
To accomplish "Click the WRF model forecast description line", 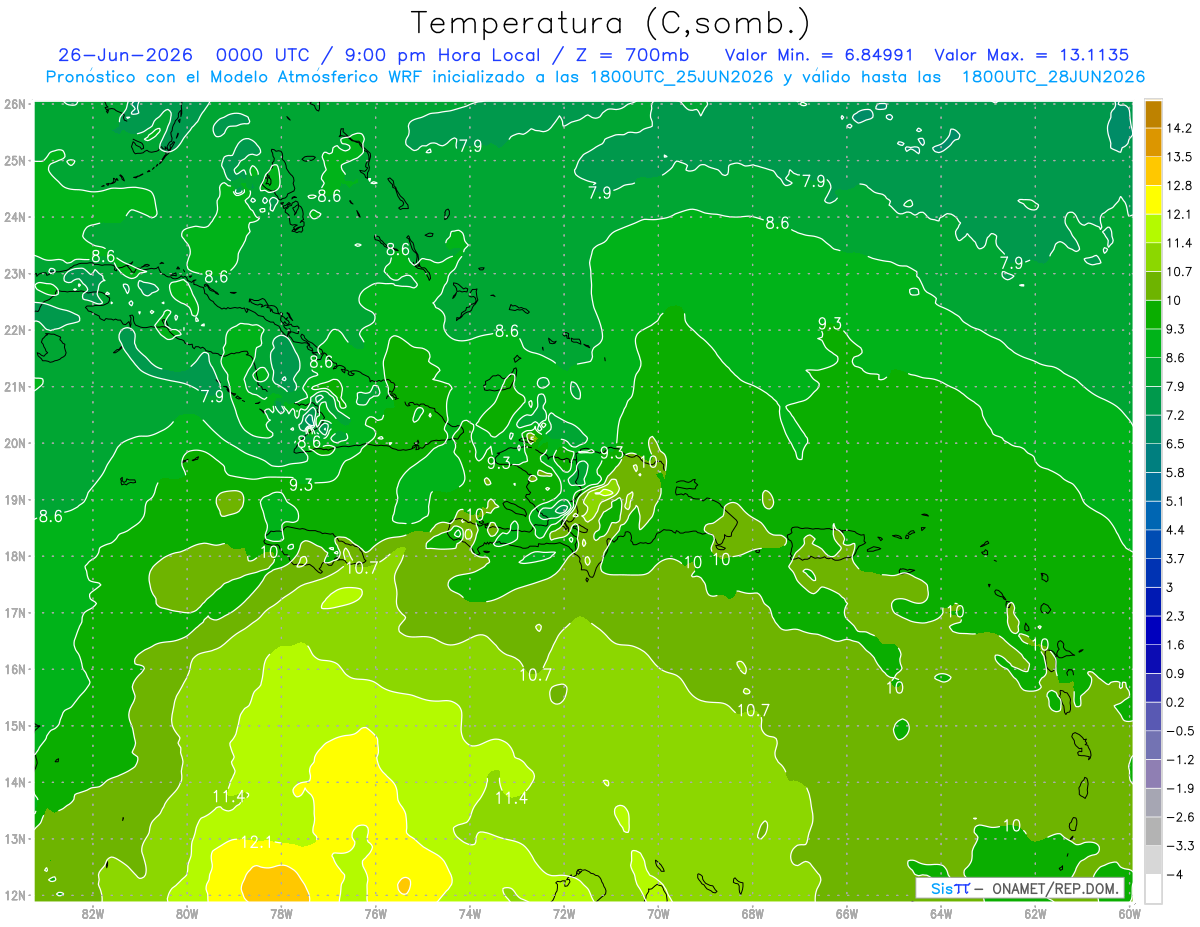I will click(x=595, y=77).
